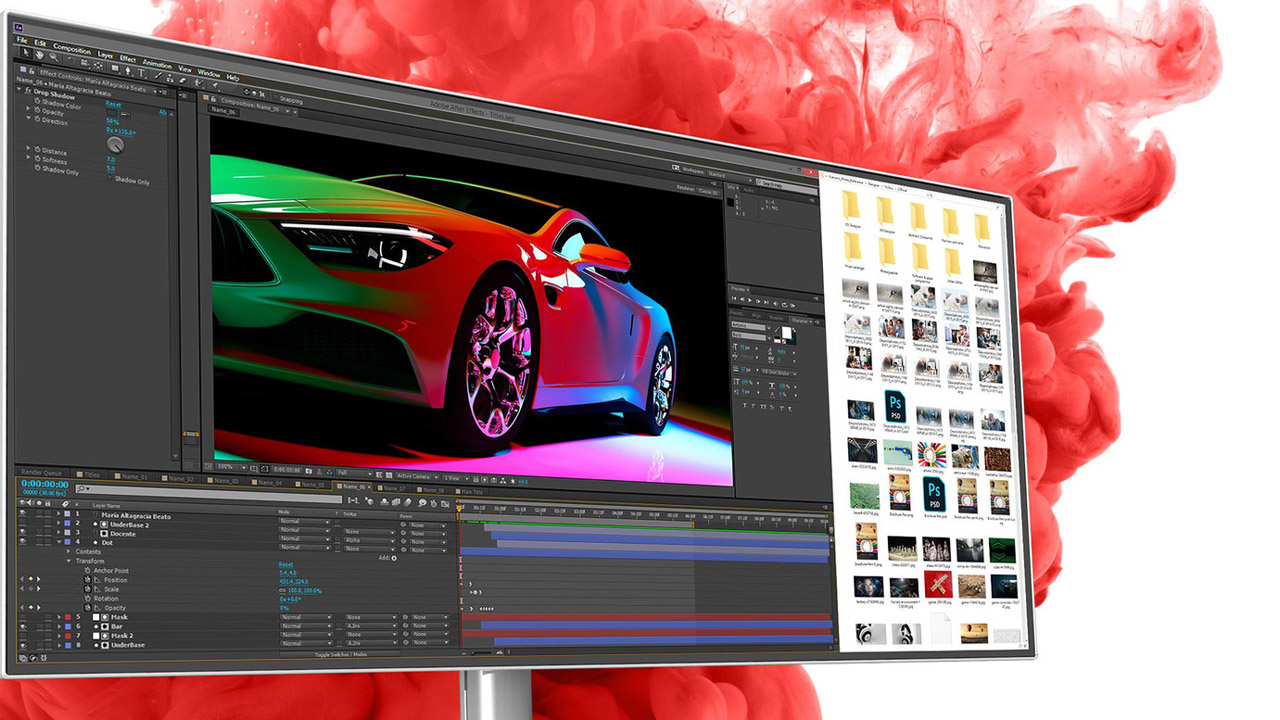Expand the Opacity property in Effect Controls
Image resolution: width=1280 pixels, height=720 pixels.
[x=28, y=108]
